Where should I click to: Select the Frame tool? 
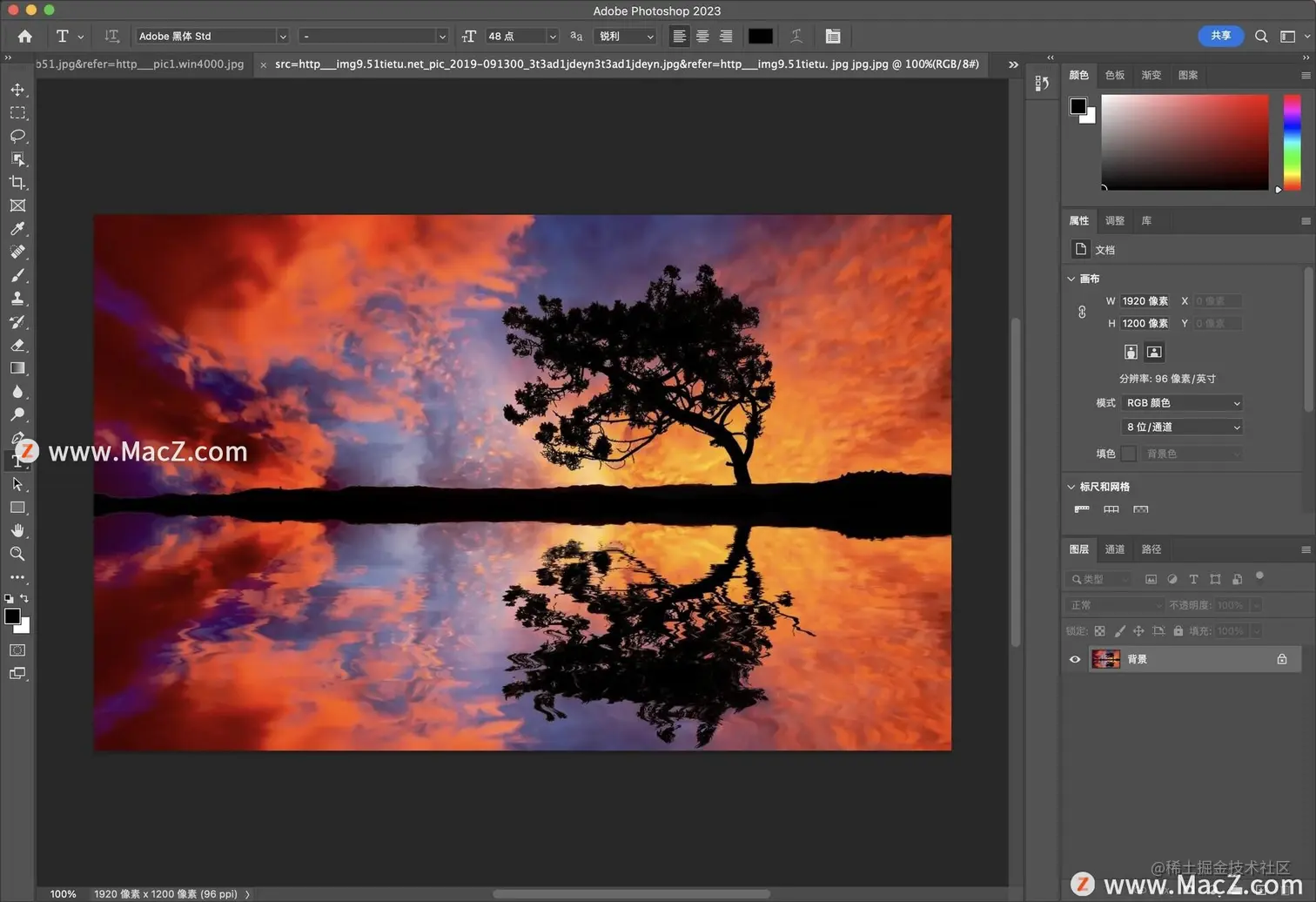tap(17, 205)
